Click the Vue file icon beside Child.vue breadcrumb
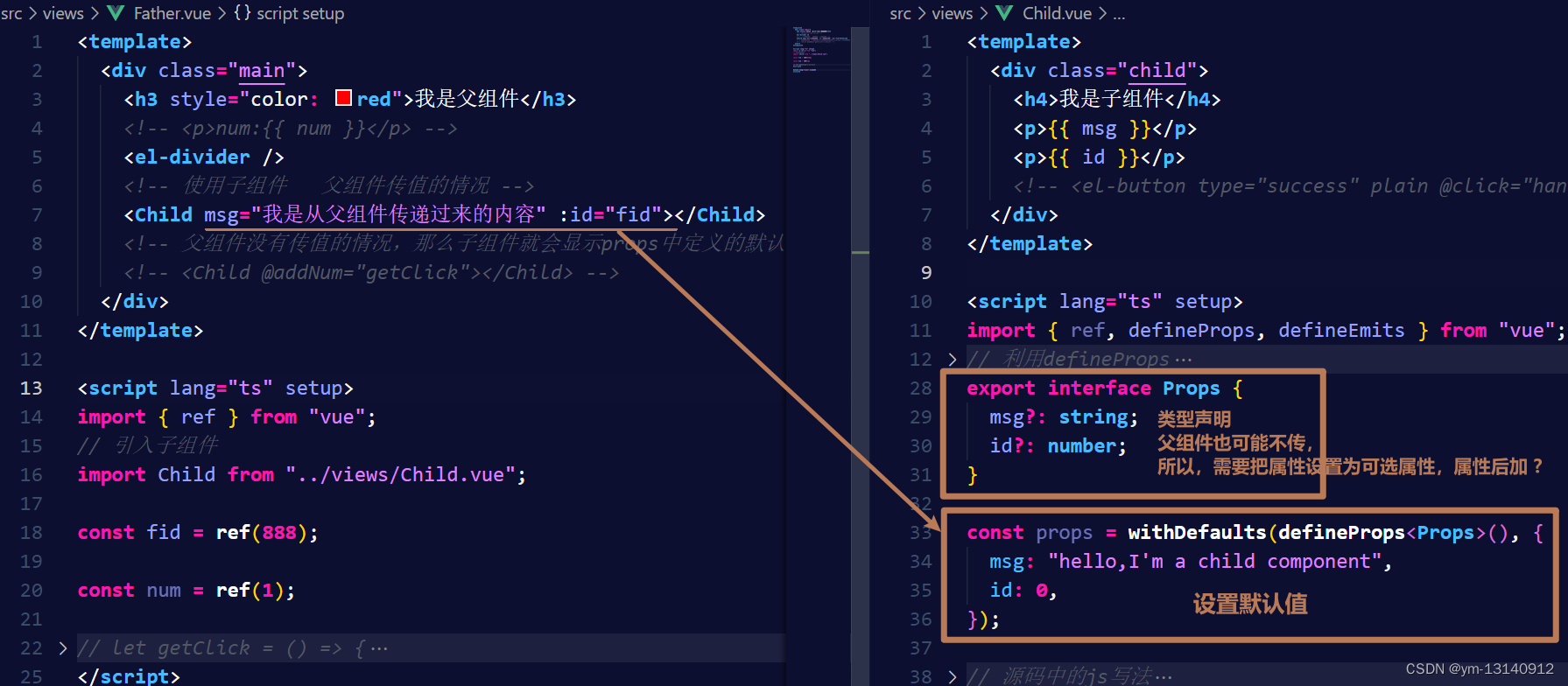1568x686 pixels. tap(1004, 13)
